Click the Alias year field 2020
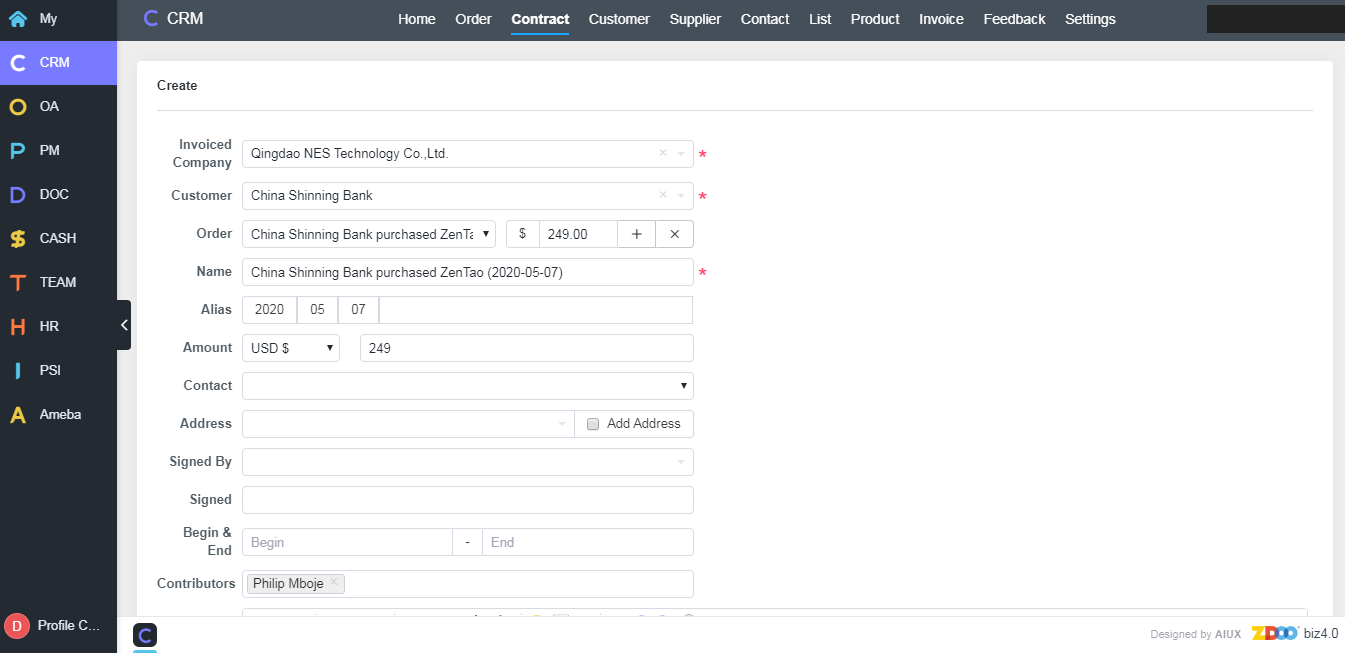 click(x=270, y=310)
